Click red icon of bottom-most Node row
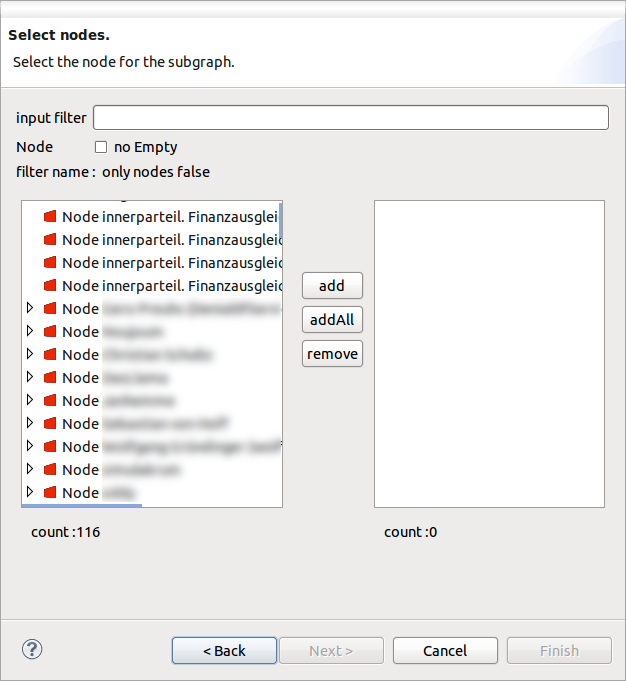The width and height of the screenshot is (626, 681). [x=50, y=492]
